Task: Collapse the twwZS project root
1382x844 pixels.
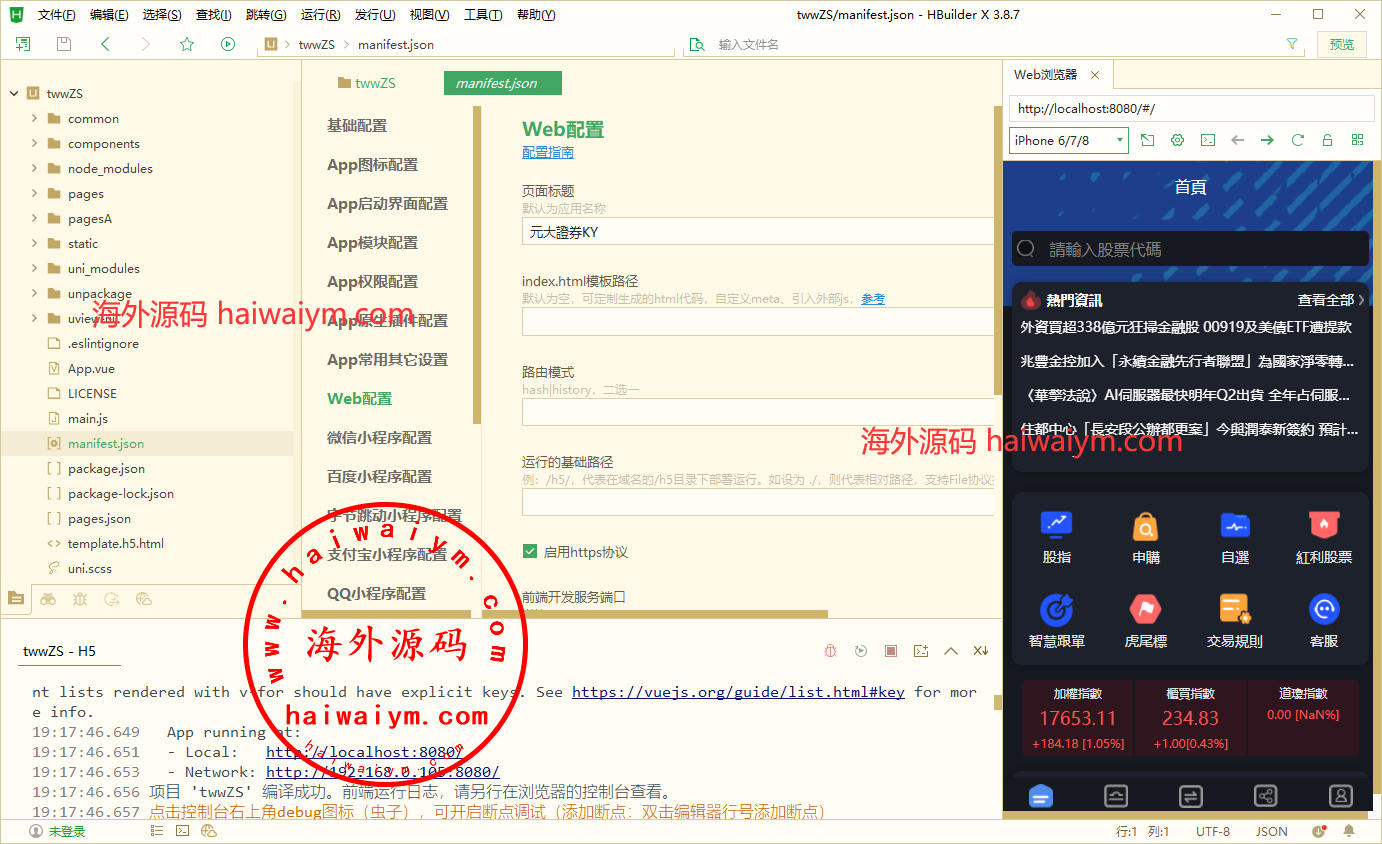Action: click(14, 94)
